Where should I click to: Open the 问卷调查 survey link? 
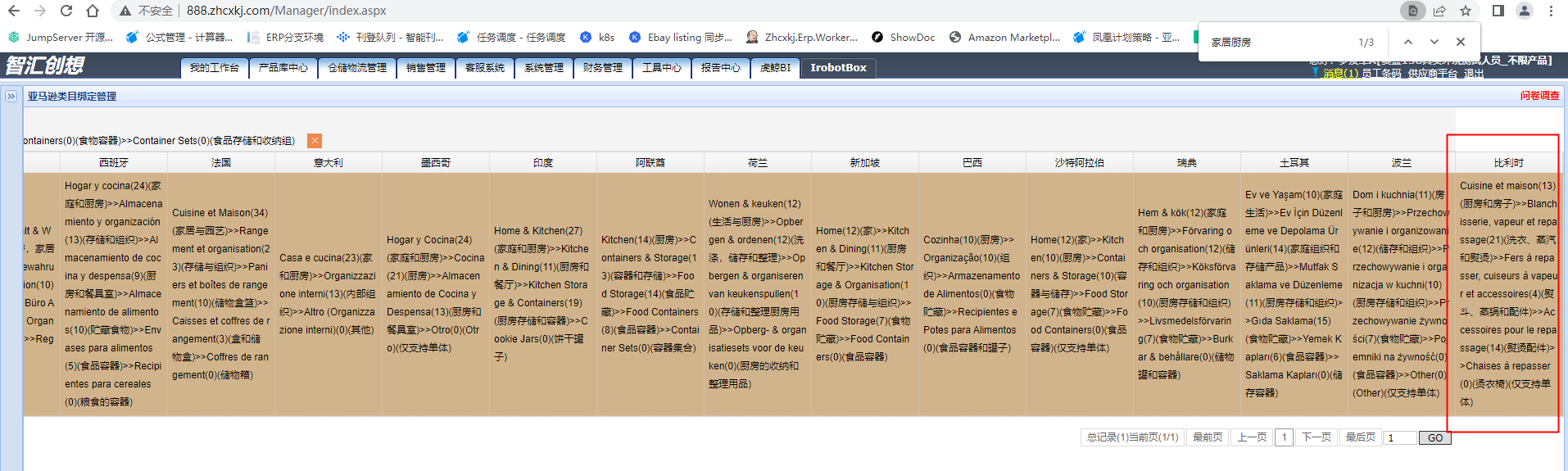click(x=1540, y=96)
